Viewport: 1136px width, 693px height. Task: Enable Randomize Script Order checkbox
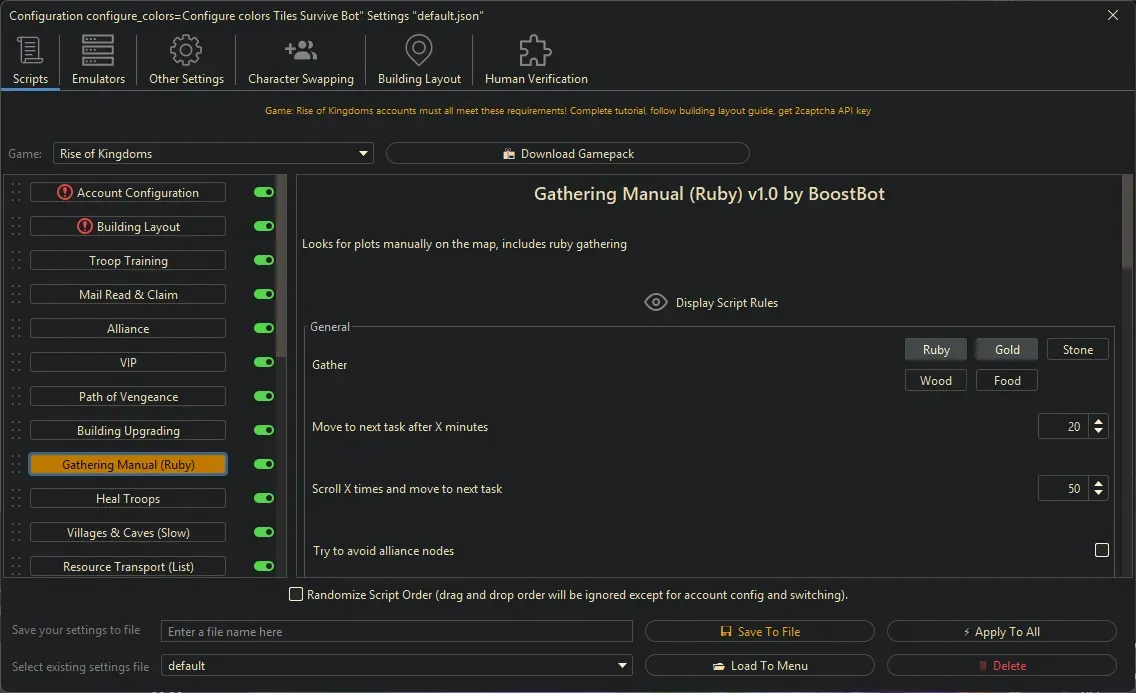[296, 594]
